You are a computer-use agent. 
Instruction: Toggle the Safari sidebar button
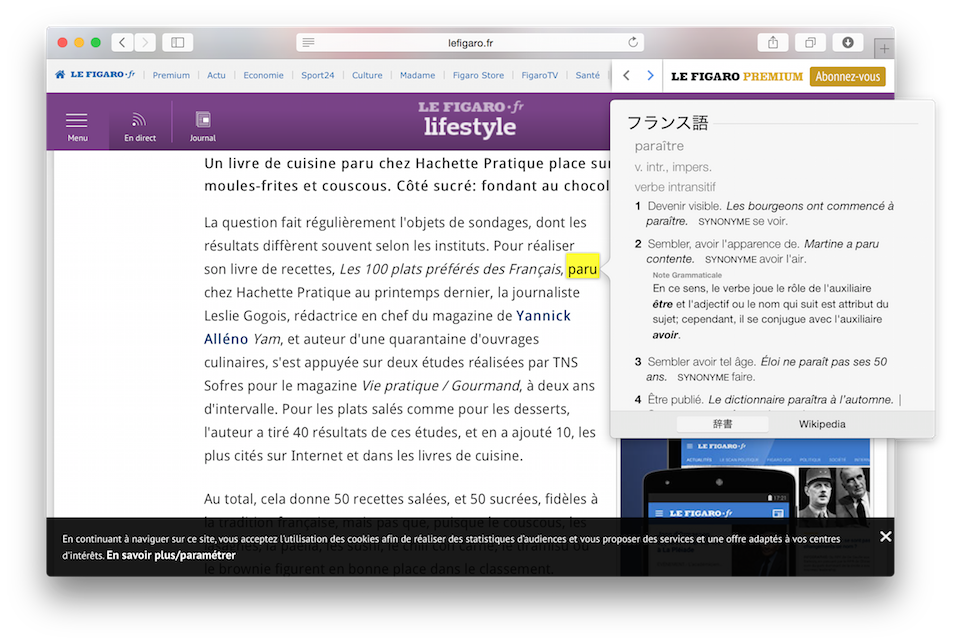click(178, 42)
